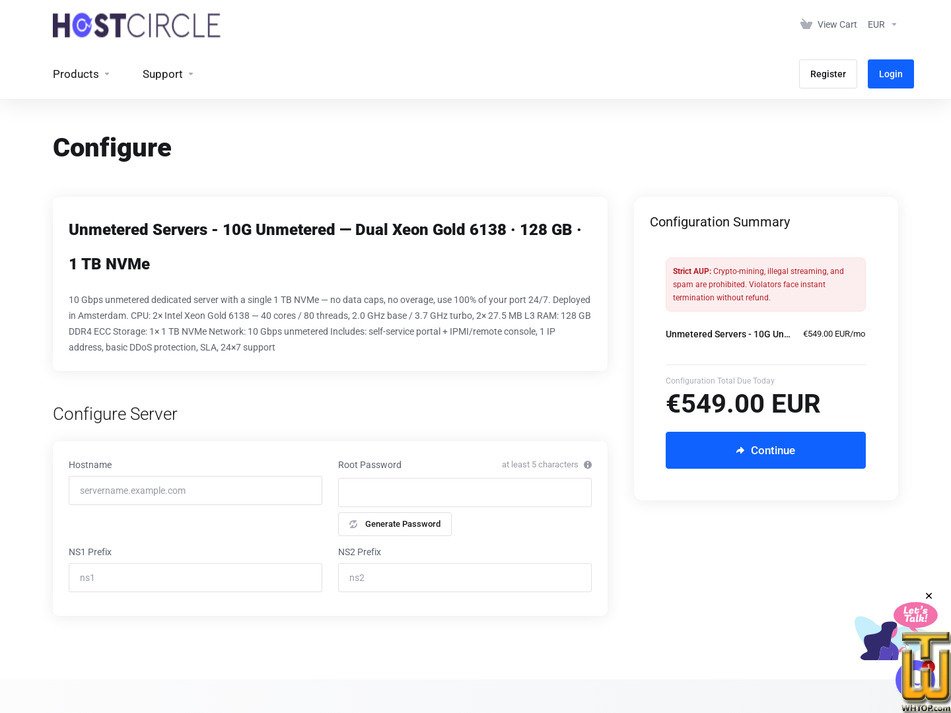Expand the Products menu
951x713 pixels.
pyautogui.click(x=81, y=74)
